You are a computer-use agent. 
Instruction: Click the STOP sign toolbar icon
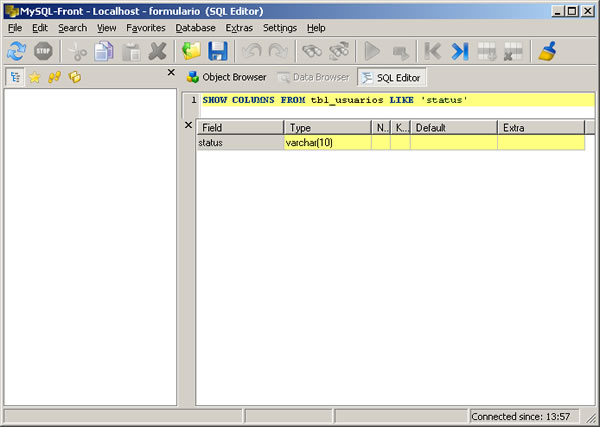(43, 51)
